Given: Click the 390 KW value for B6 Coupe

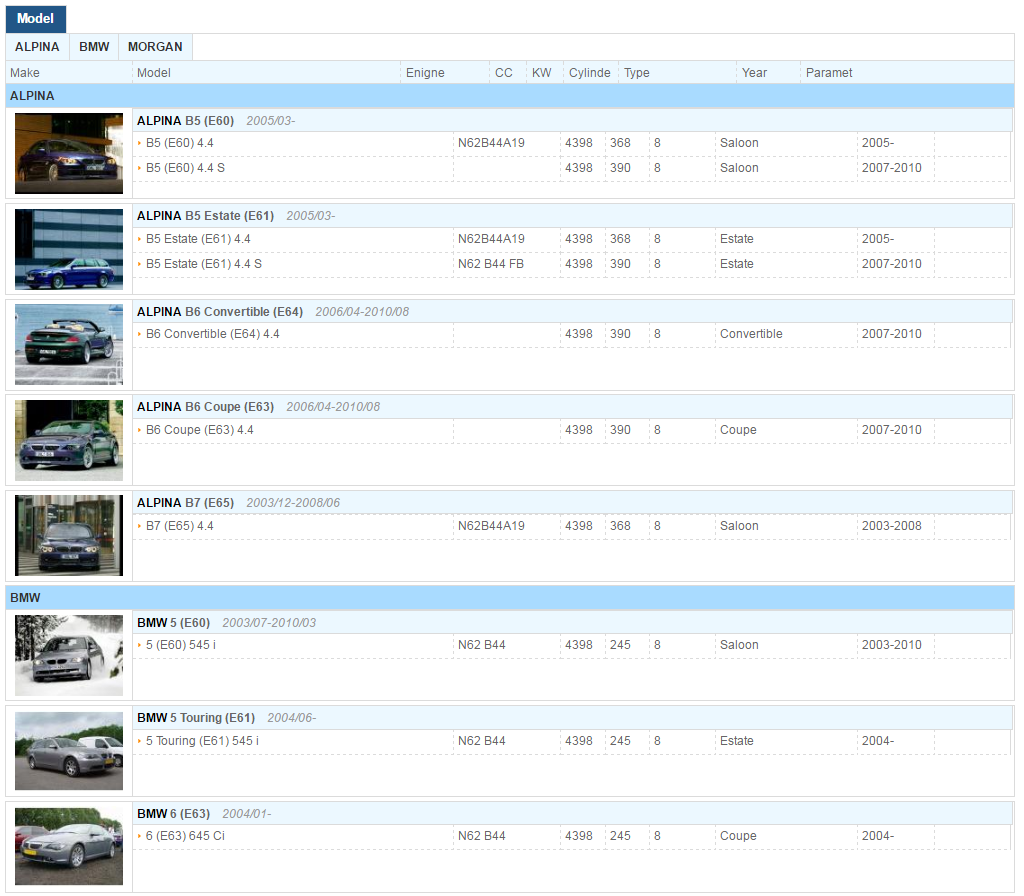Looking at the screenshot, I should (x=620, y=430).
